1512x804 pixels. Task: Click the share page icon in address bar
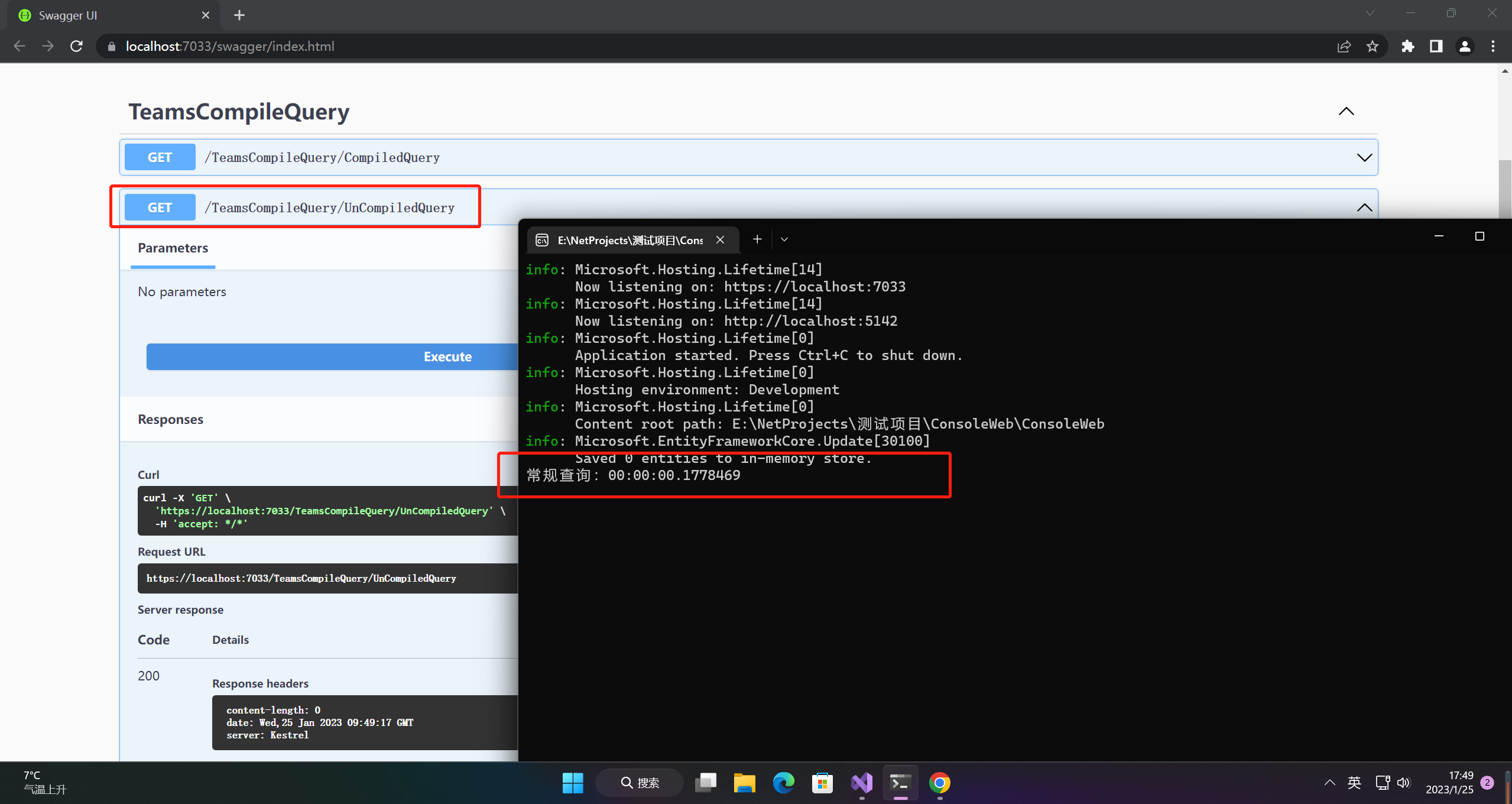coord(1344,46)
